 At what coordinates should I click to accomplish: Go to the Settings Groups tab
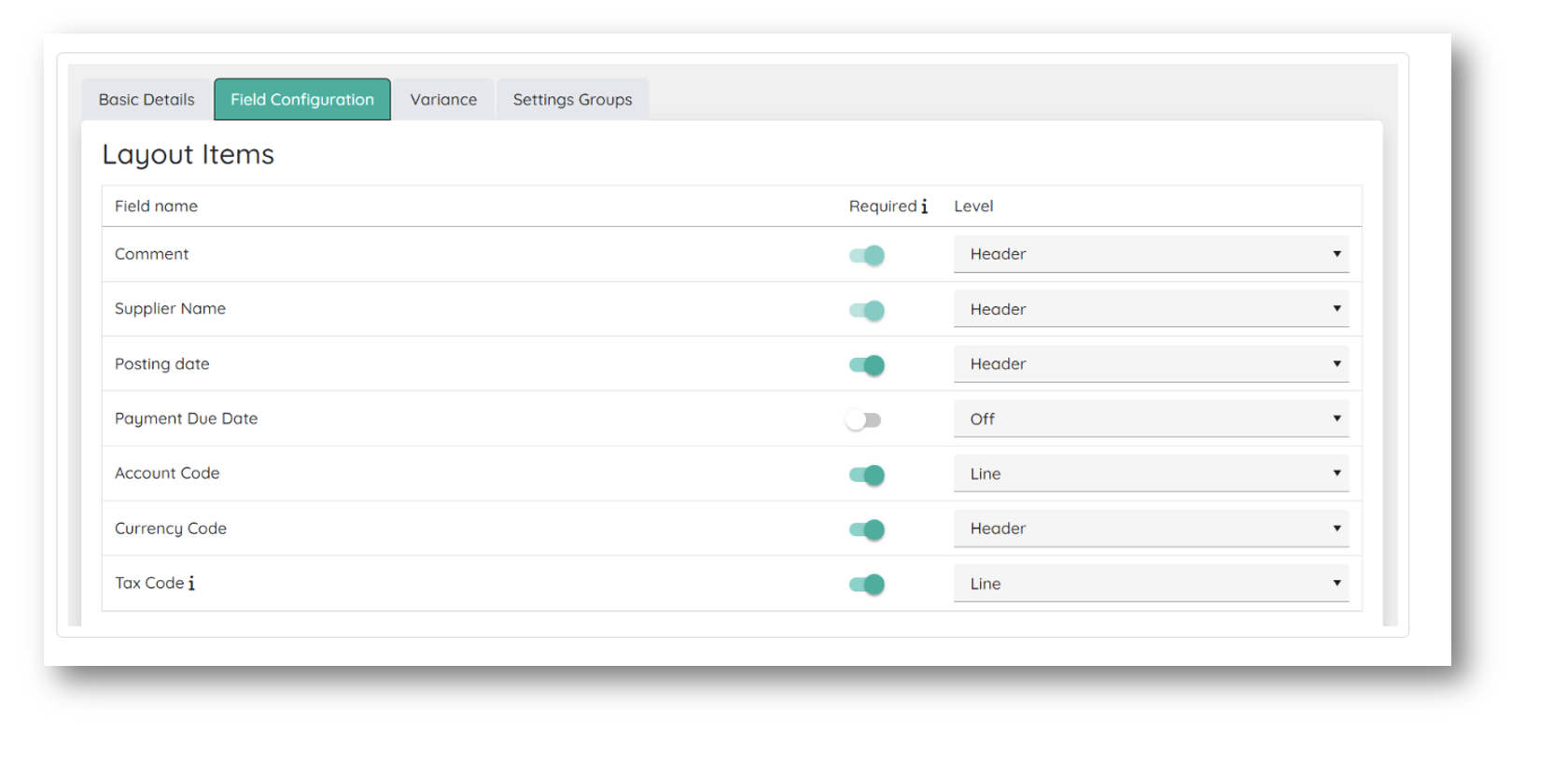572,100
